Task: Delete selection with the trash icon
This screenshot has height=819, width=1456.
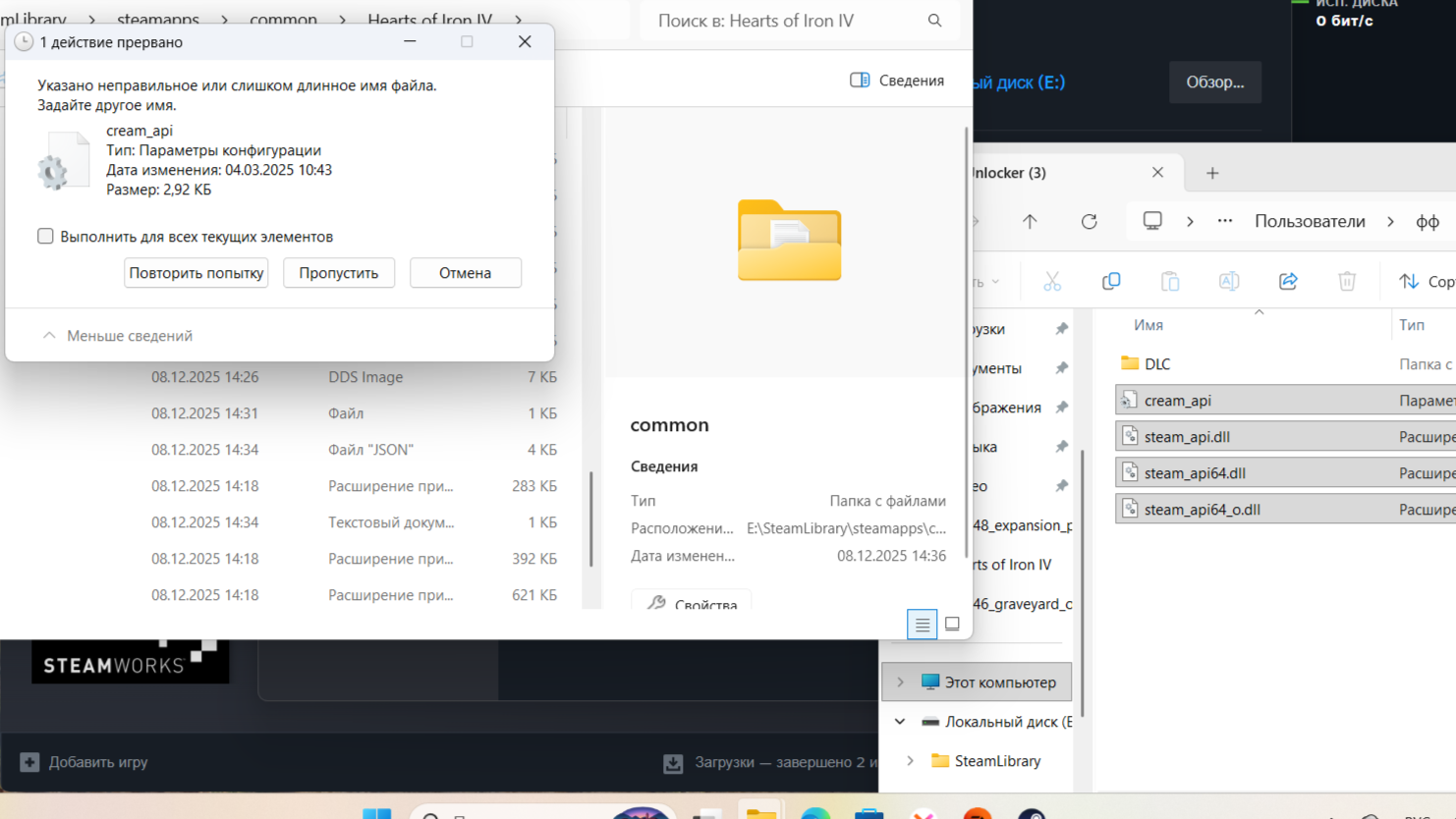Action: click(x=1347, y=282)
